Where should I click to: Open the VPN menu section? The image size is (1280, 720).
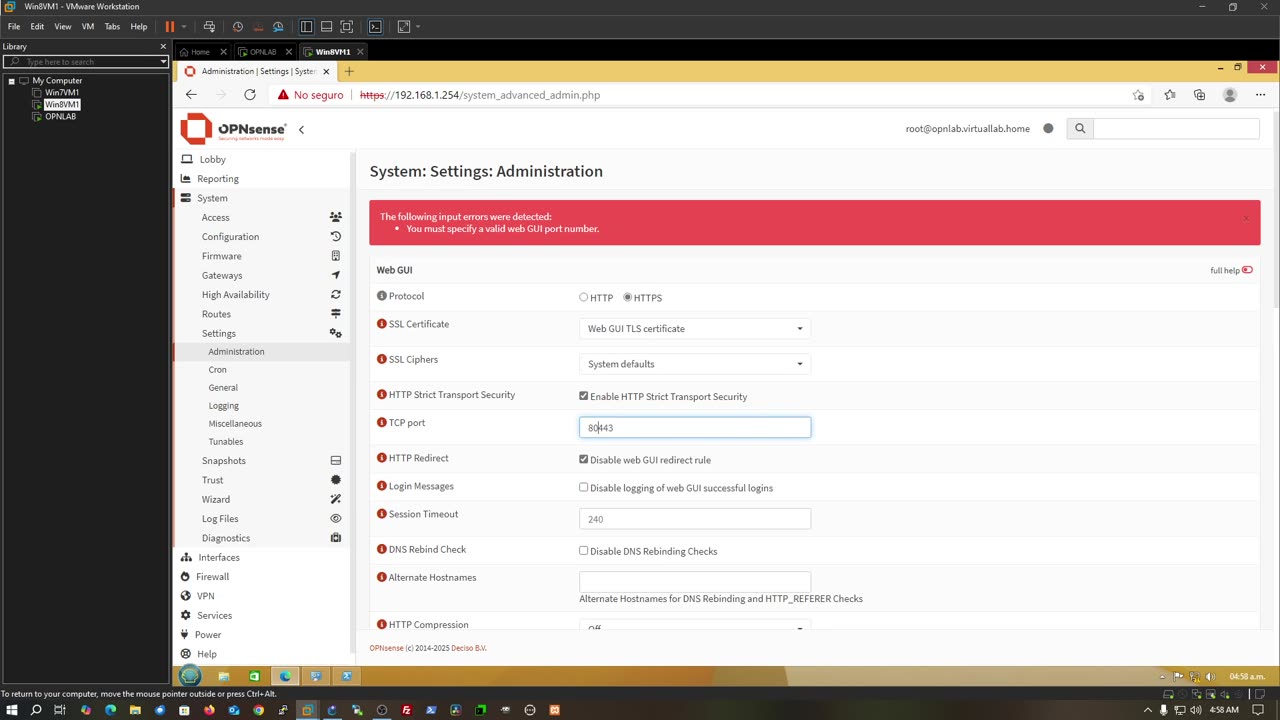click(x=205, y=596)
